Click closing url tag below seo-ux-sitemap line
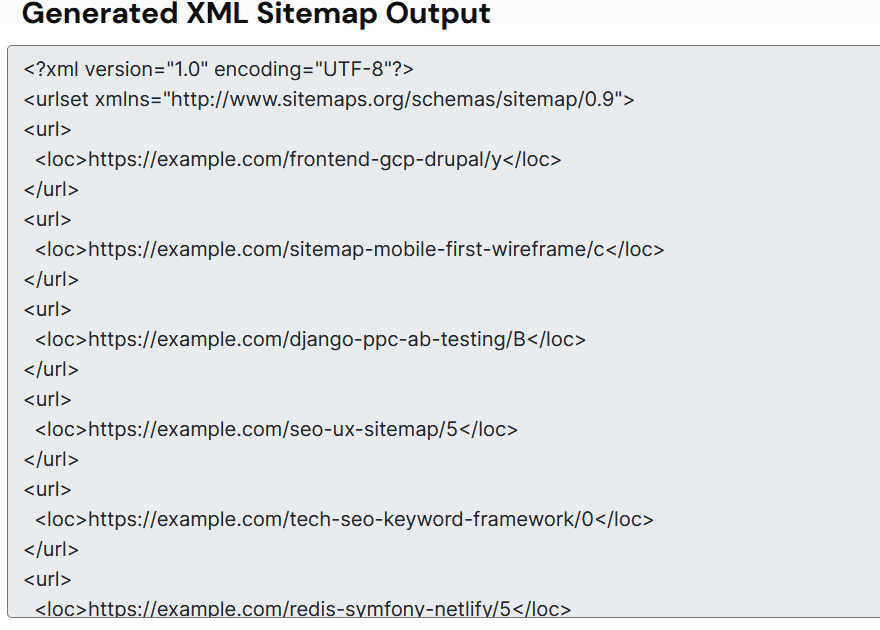This screenshot has height=630, width=880. (x=51, y=459)
